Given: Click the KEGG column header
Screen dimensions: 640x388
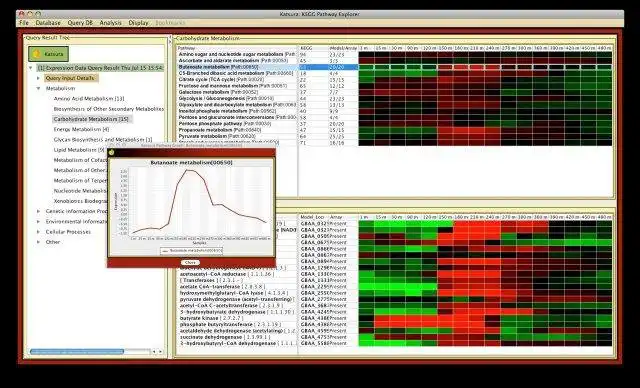Looking at the screenshot, I should 313,48.
